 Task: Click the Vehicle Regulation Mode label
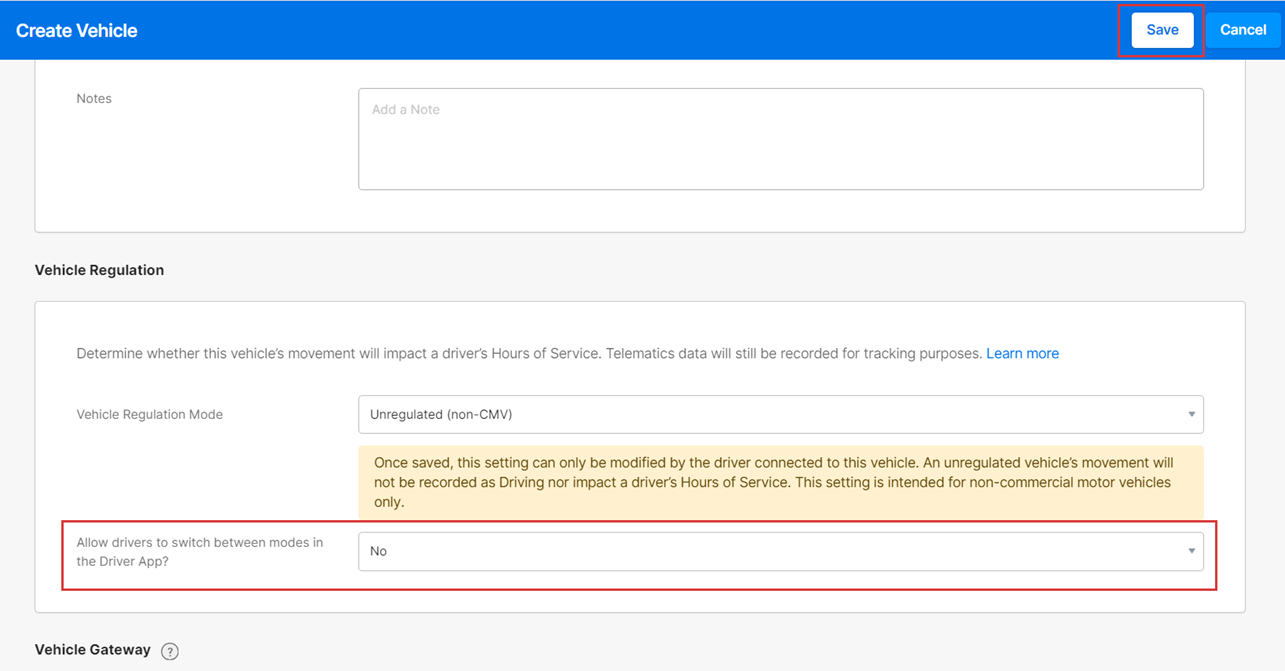150,414
